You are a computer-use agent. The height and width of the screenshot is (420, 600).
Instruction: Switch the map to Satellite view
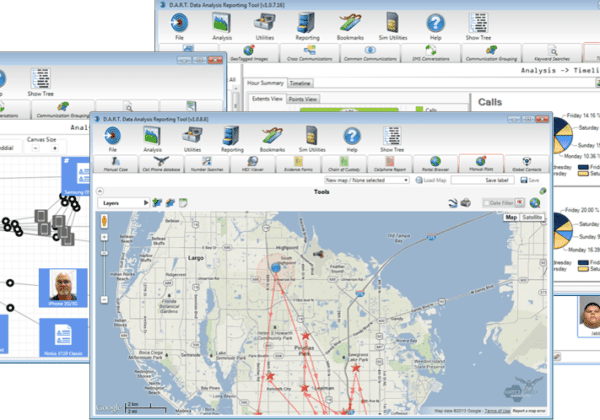coord(532,217)
